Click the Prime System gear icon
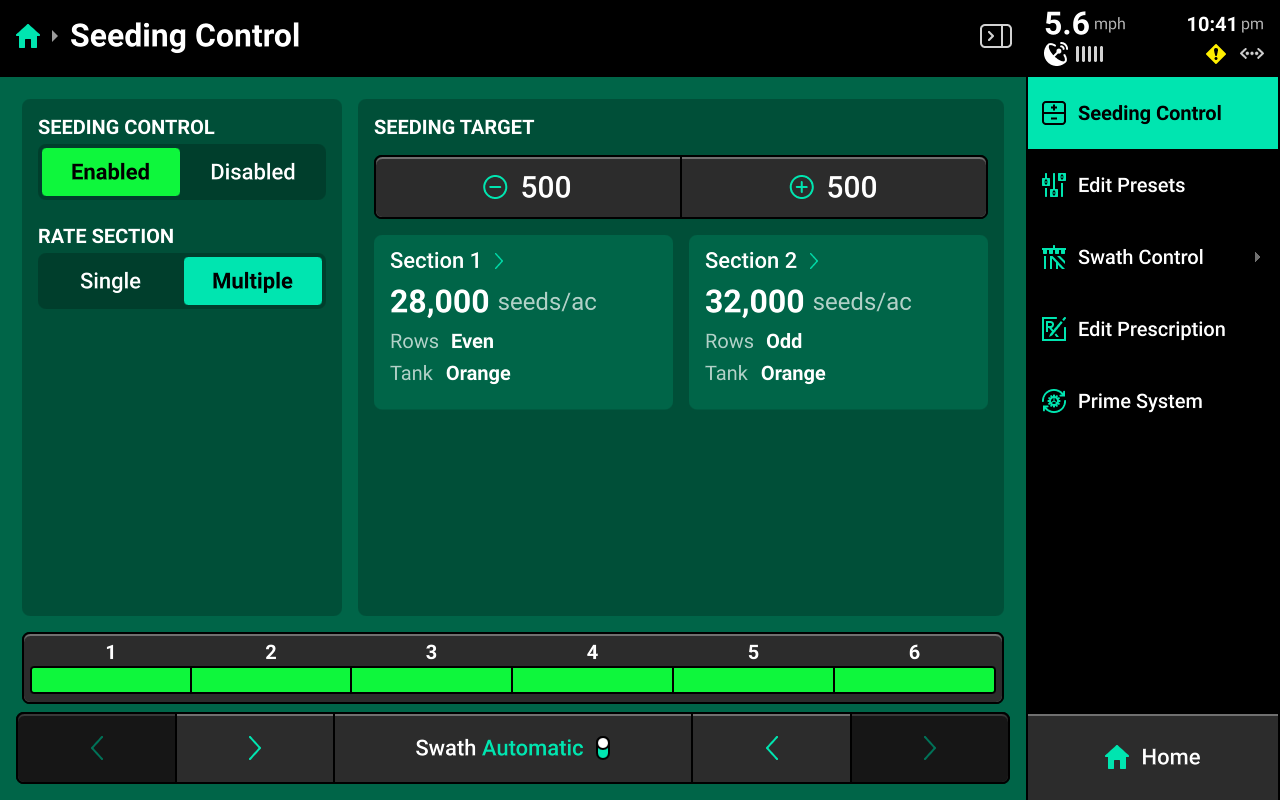This screenshot has height=800, width=1280. coord(1054,401)
